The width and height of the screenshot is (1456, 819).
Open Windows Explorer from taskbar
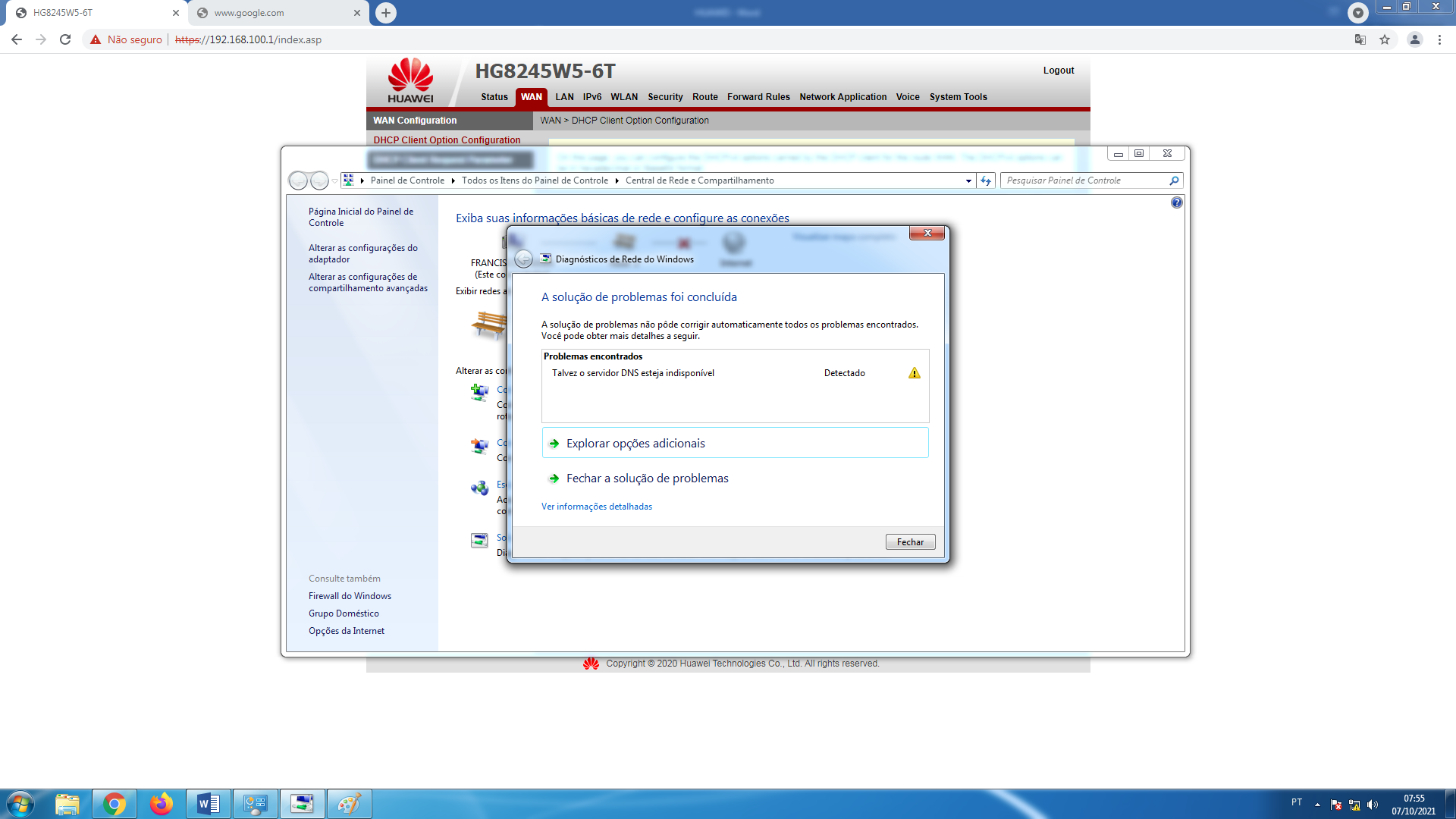point(67,804)
